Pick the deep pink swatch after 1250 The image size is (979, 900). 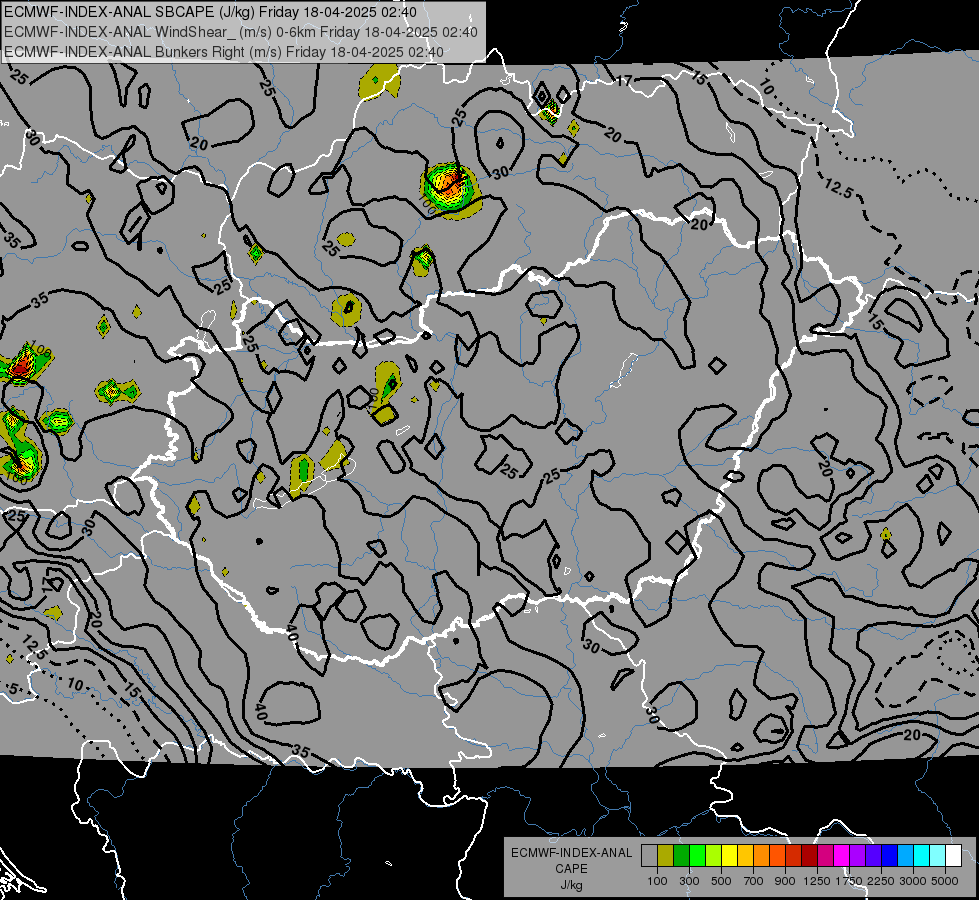pyautogui.click(x=825, y=856)
